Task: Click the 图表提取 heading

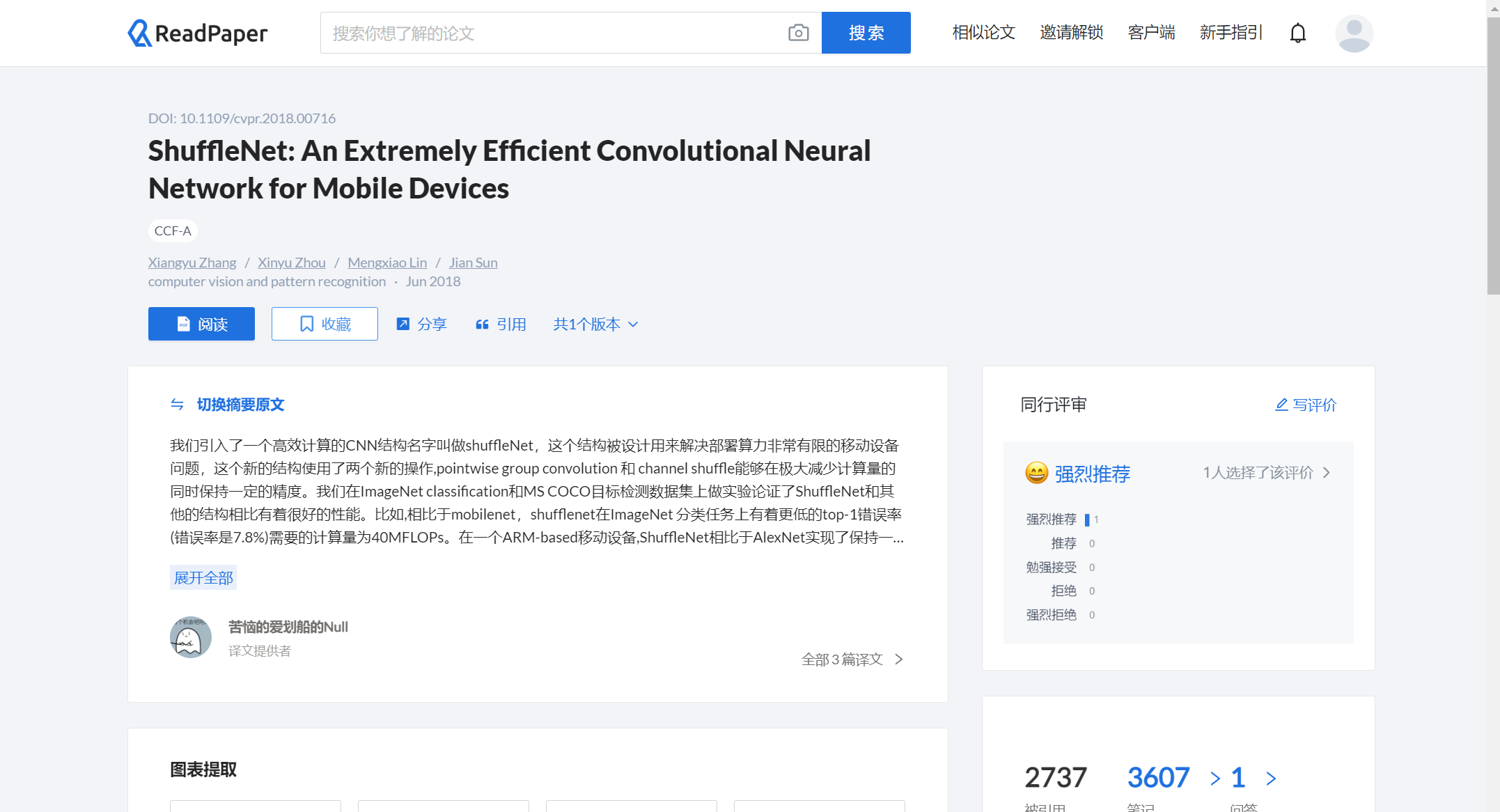Action: pos(203,770)
